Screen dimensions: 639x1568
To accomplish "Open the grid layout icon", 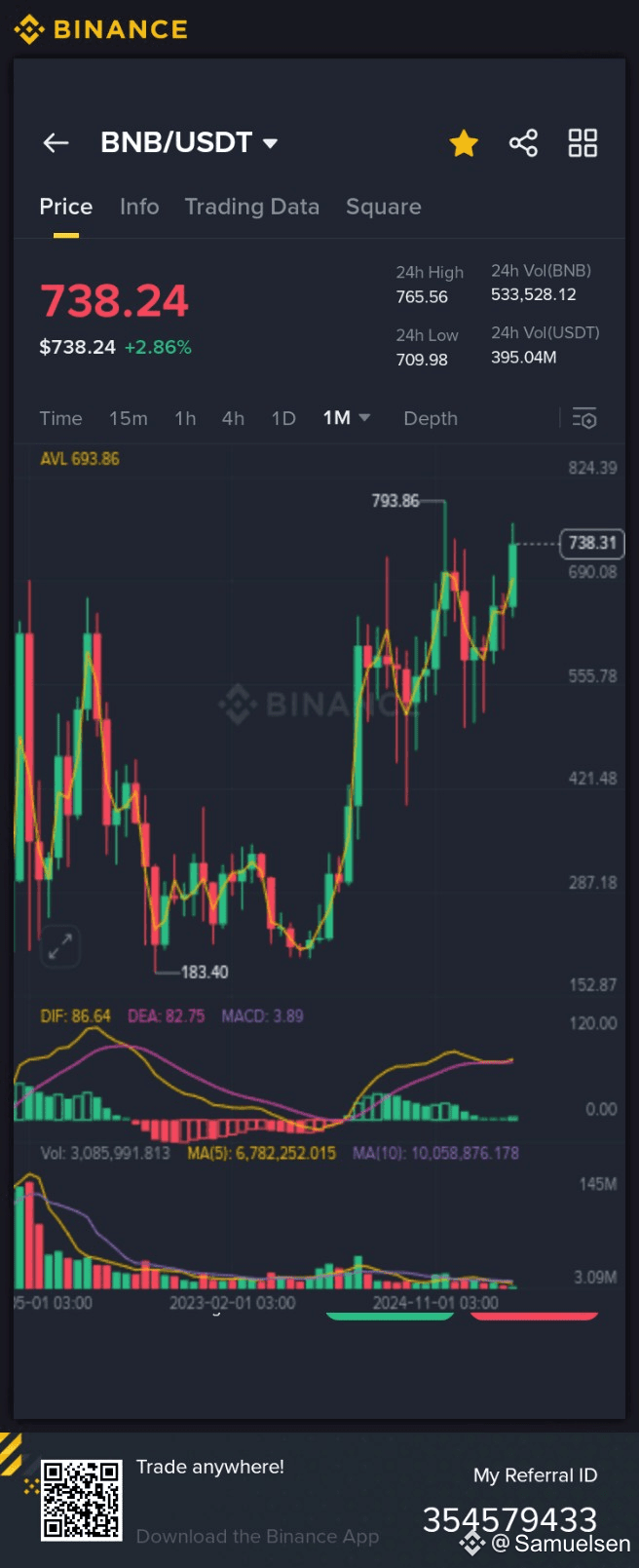I will point(583,143).
